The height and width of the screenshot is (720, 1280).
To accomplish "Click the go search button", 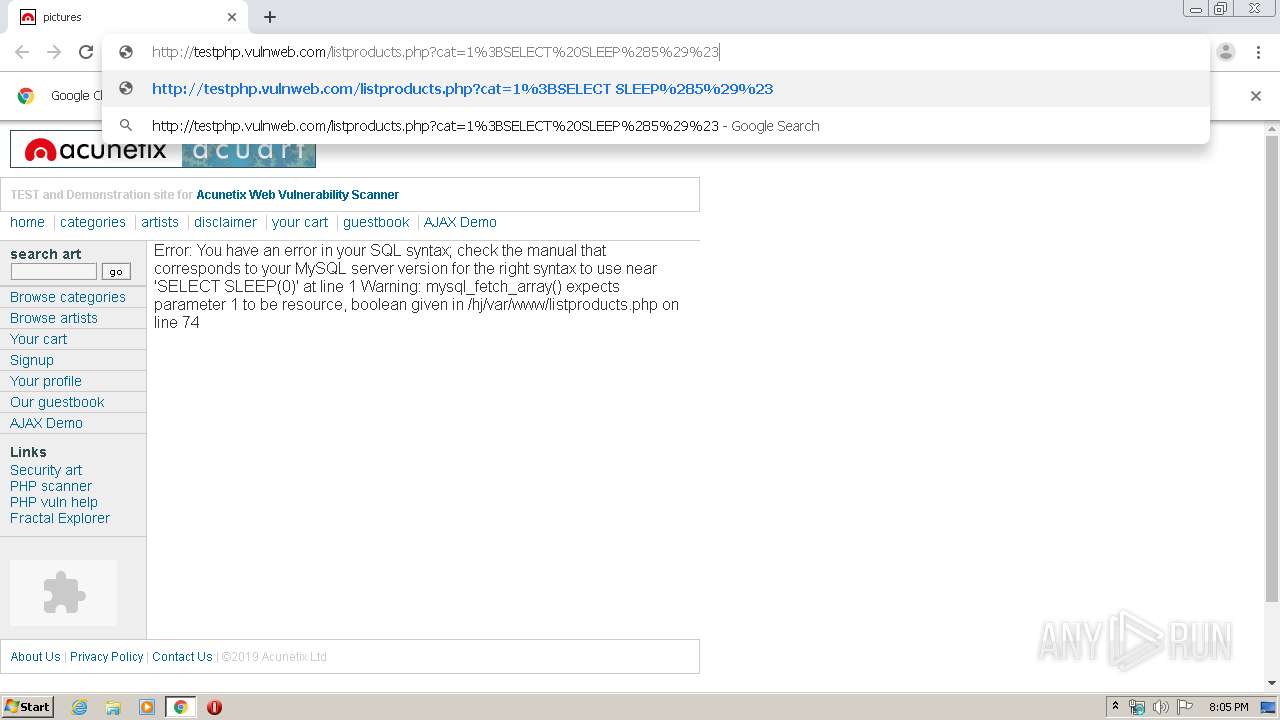I will [x=116, y=272].
